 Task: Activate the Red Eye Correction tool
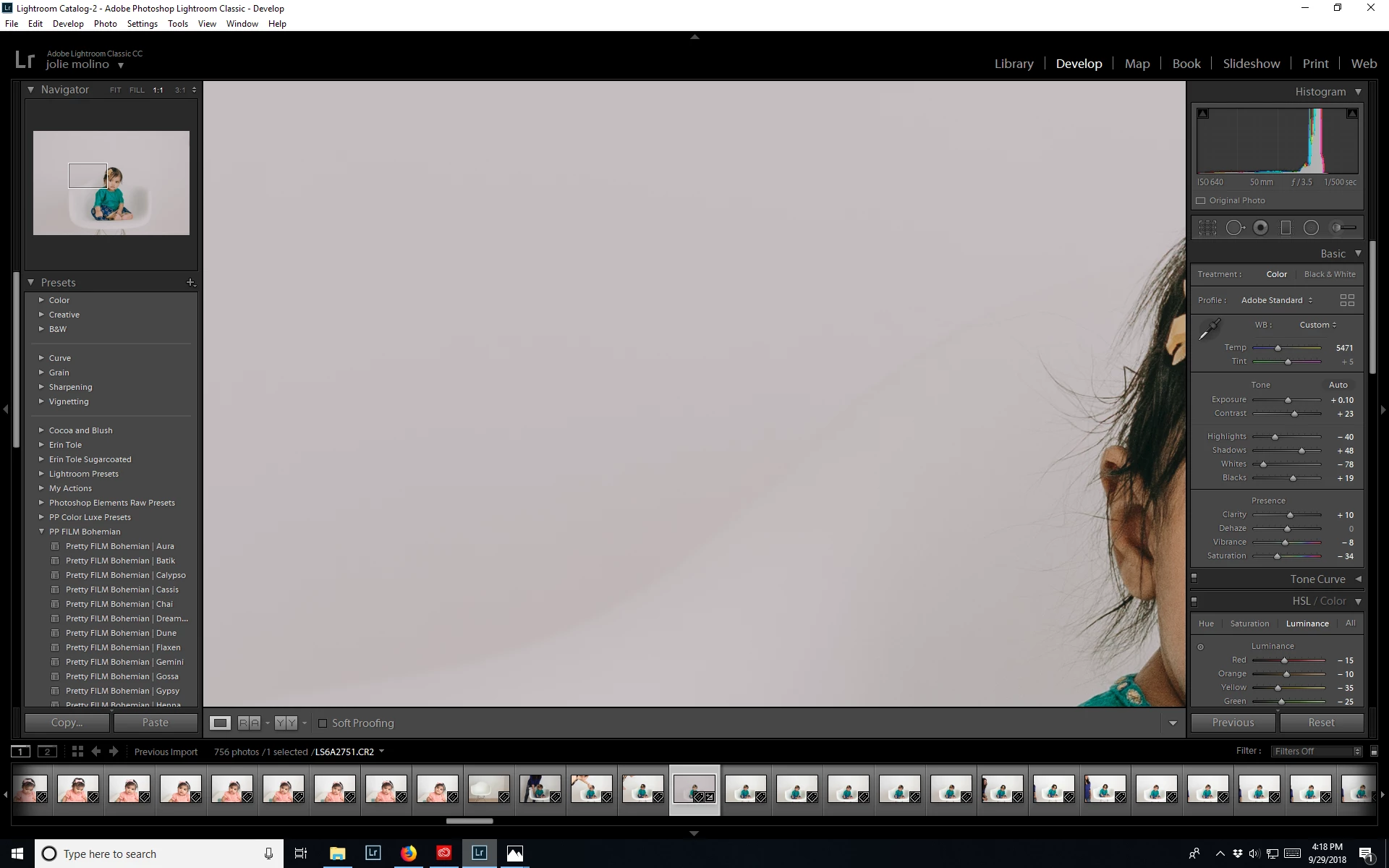(1260, 228)
